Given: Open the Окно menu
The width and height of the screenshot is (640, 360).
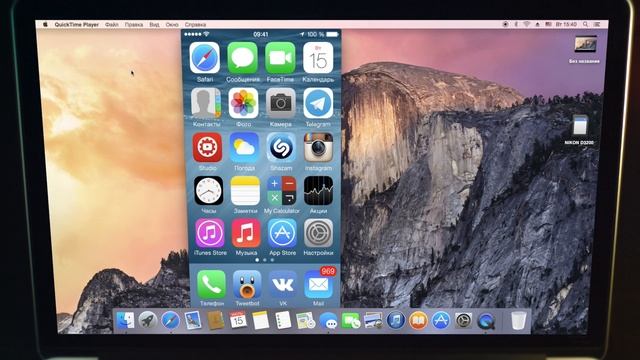Looking at the screenshot, I should point(172,24).
